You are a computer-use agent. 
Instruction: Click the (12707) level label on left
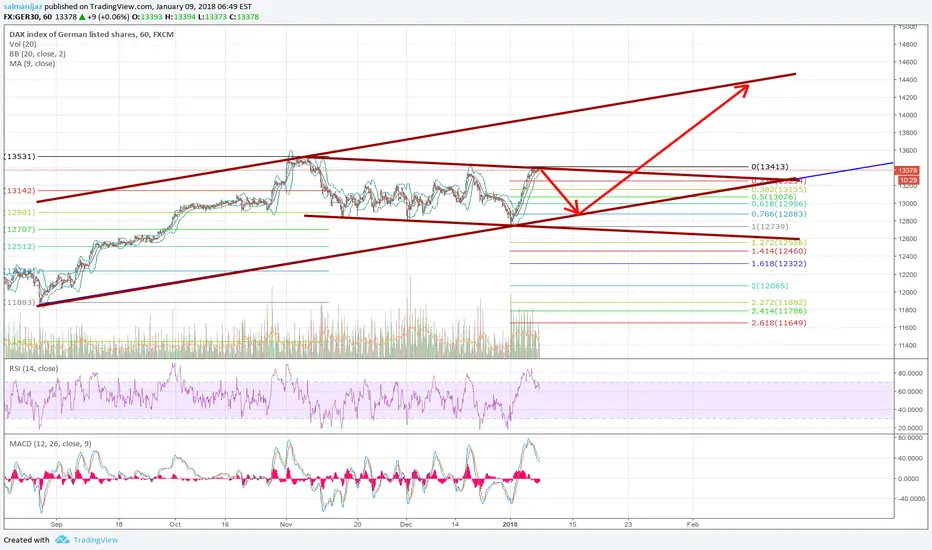tap(20, 230)
